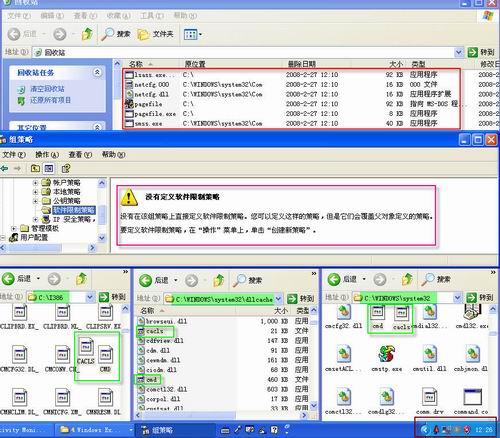Collapse the Recycle Bin Tasks panel
Screen dimensions: 500x438
(97, 72)
